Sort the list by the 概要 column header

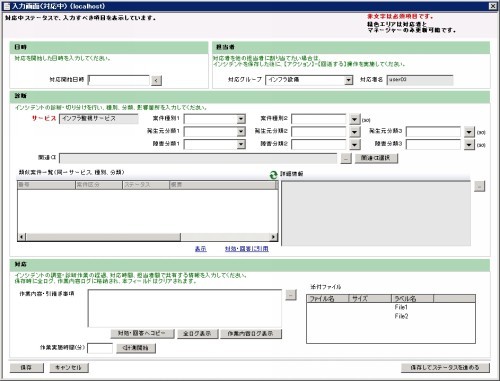click(x=223, y=185)
